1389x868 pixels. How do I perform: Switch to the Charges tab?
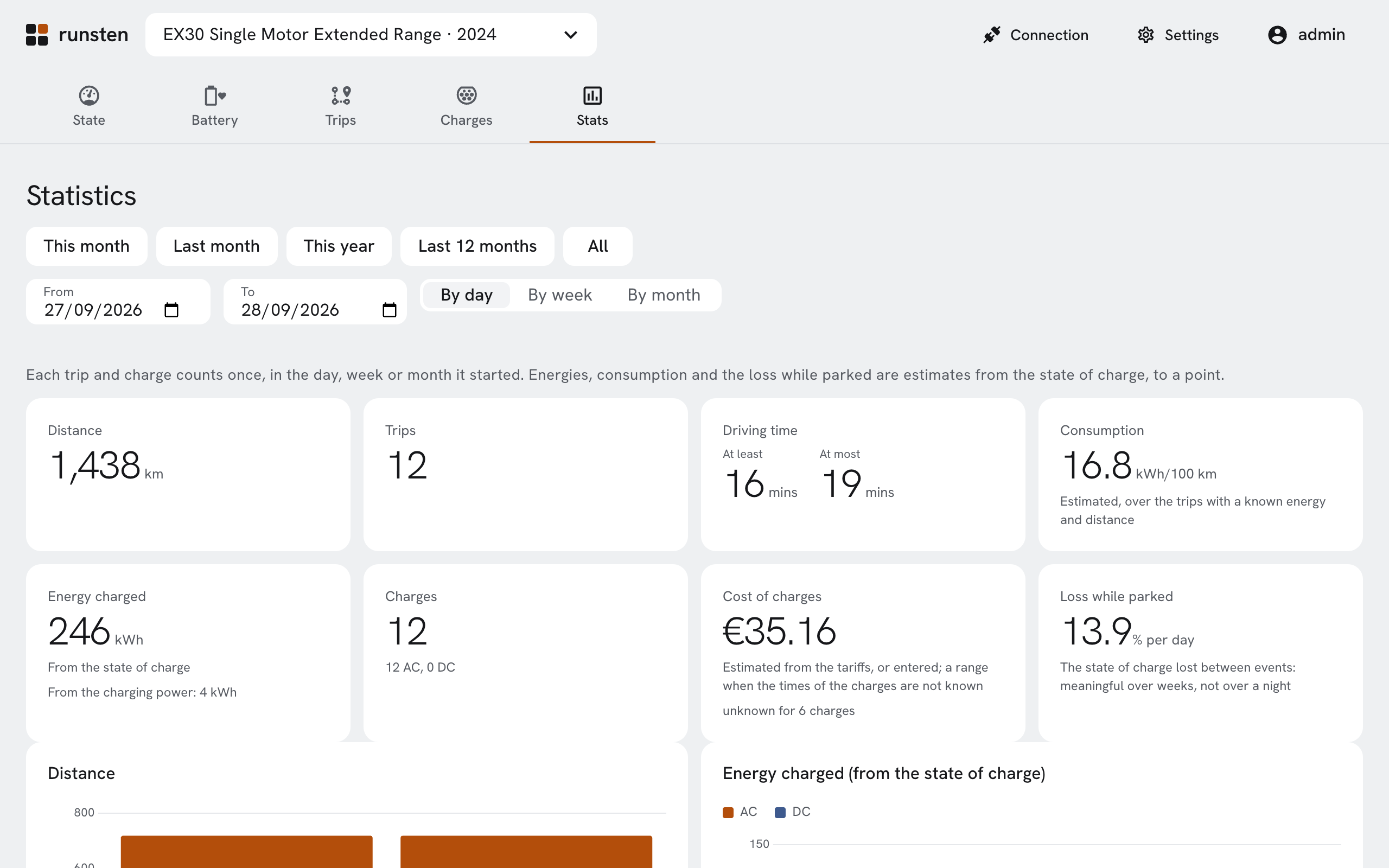point(467,107)
